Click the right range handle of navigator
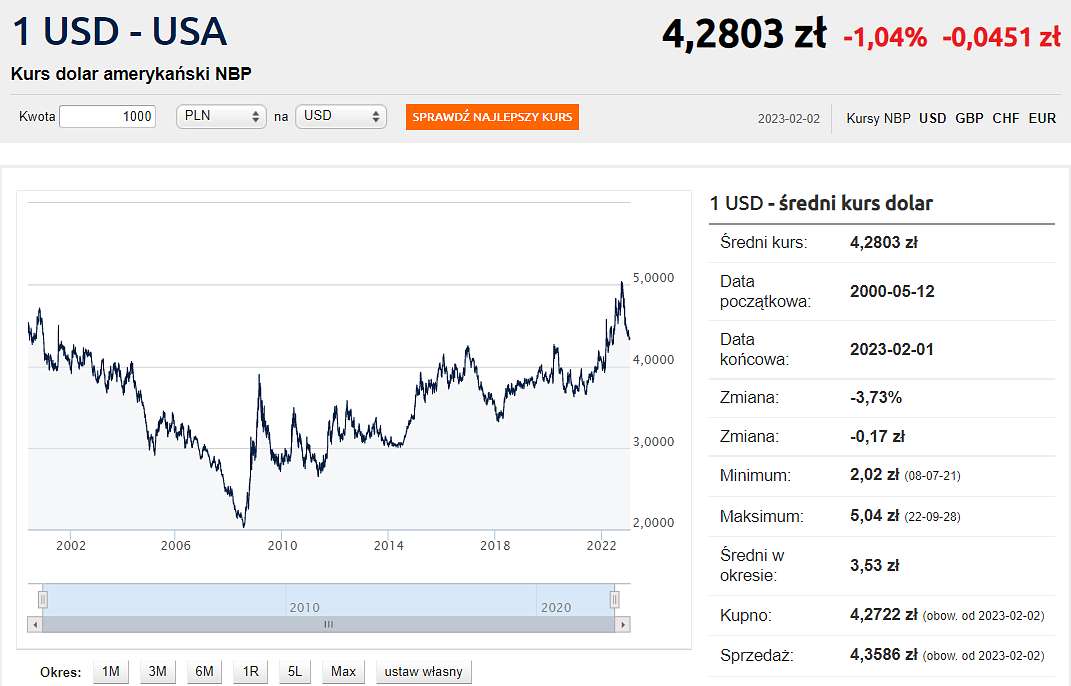The width and height of the screenshot is (1071, 686). (614, 600)
